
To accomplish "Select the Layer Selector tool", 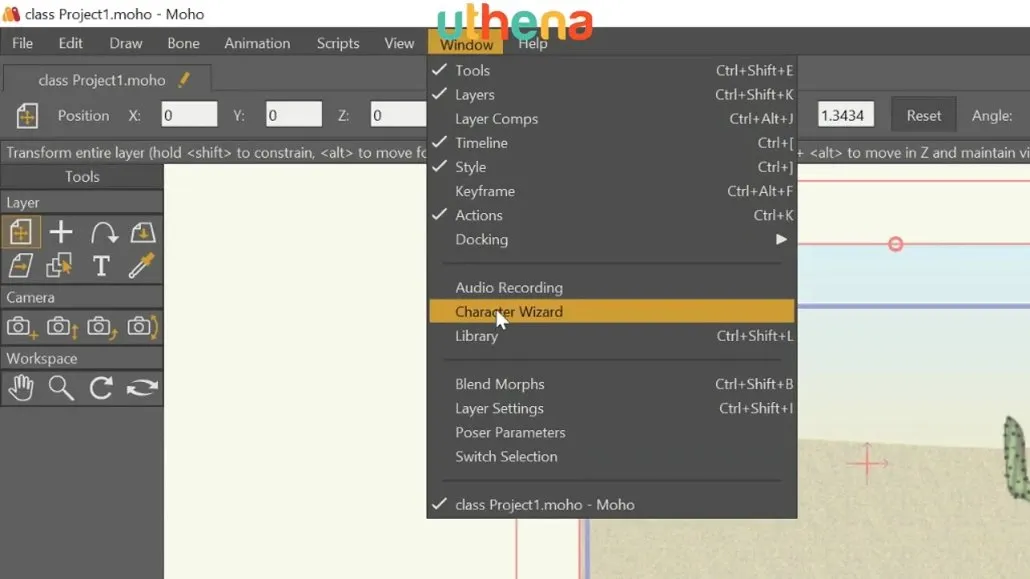I will pyautogui.click(x=61, y=266).
